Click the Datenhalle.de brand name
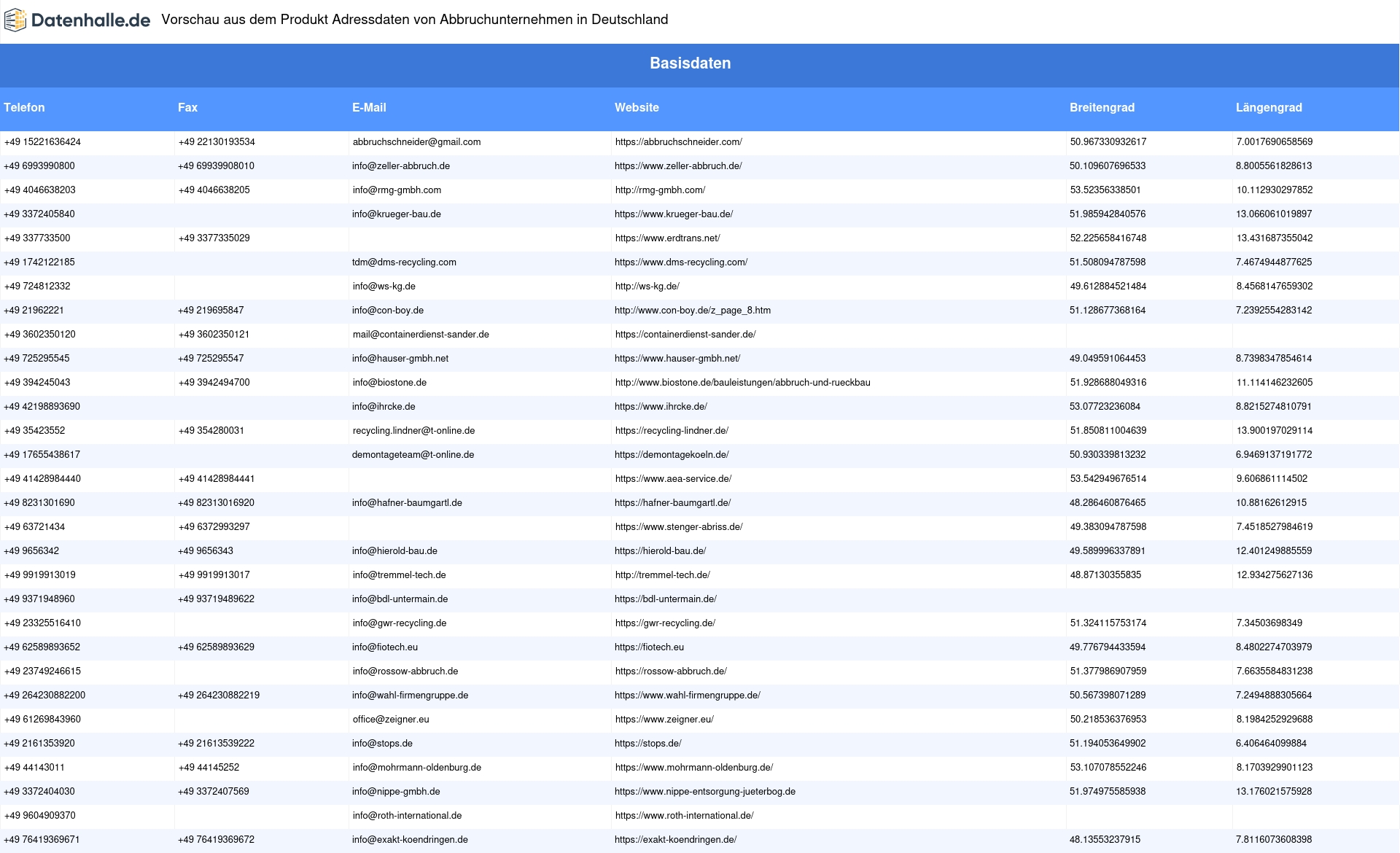Screen dimensions: 1400x853 click(x=91, y=20)
